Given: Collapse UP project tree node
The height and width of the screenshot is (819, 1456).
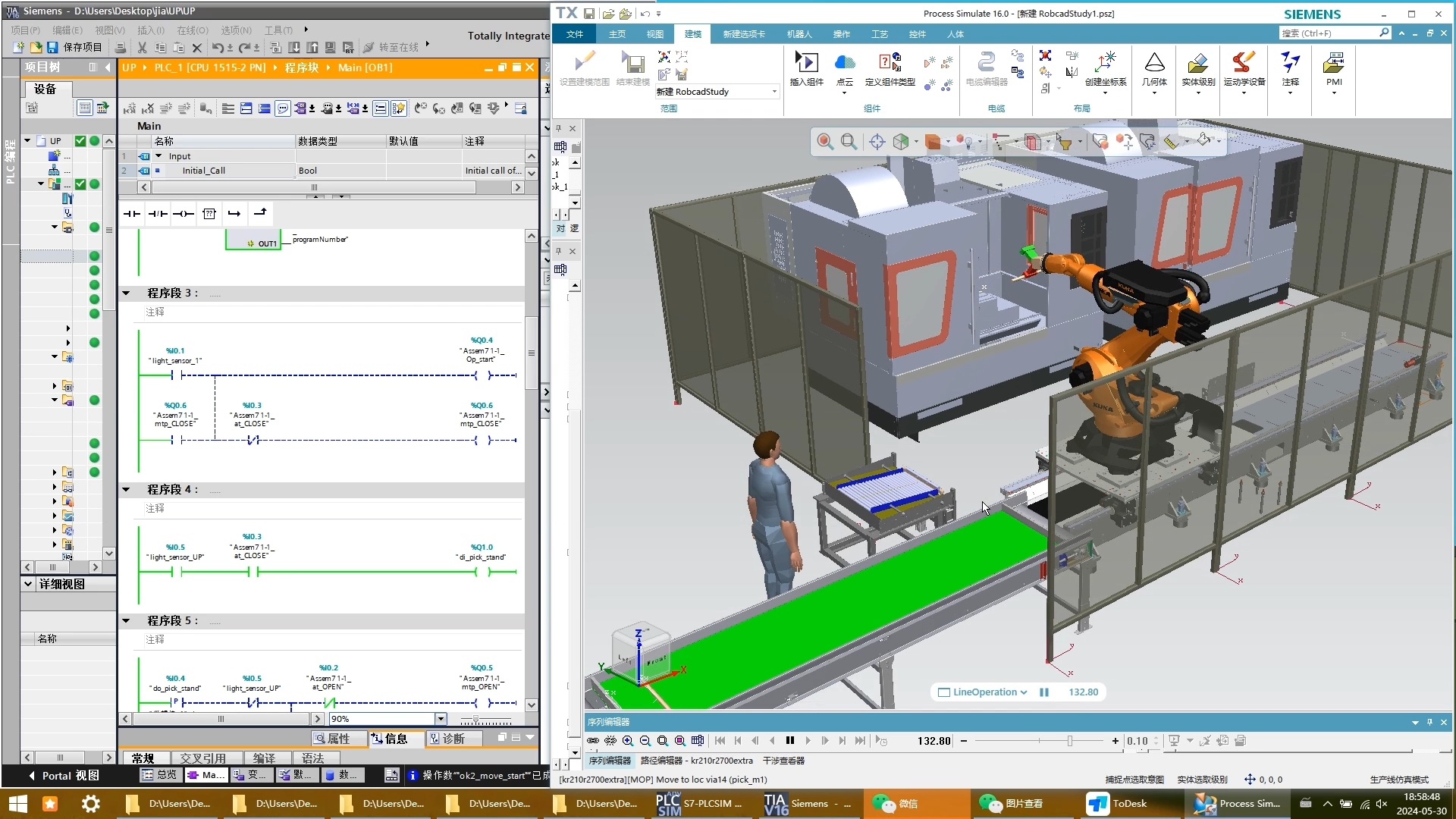Looking at the screenshot, I should pos(27,141).
